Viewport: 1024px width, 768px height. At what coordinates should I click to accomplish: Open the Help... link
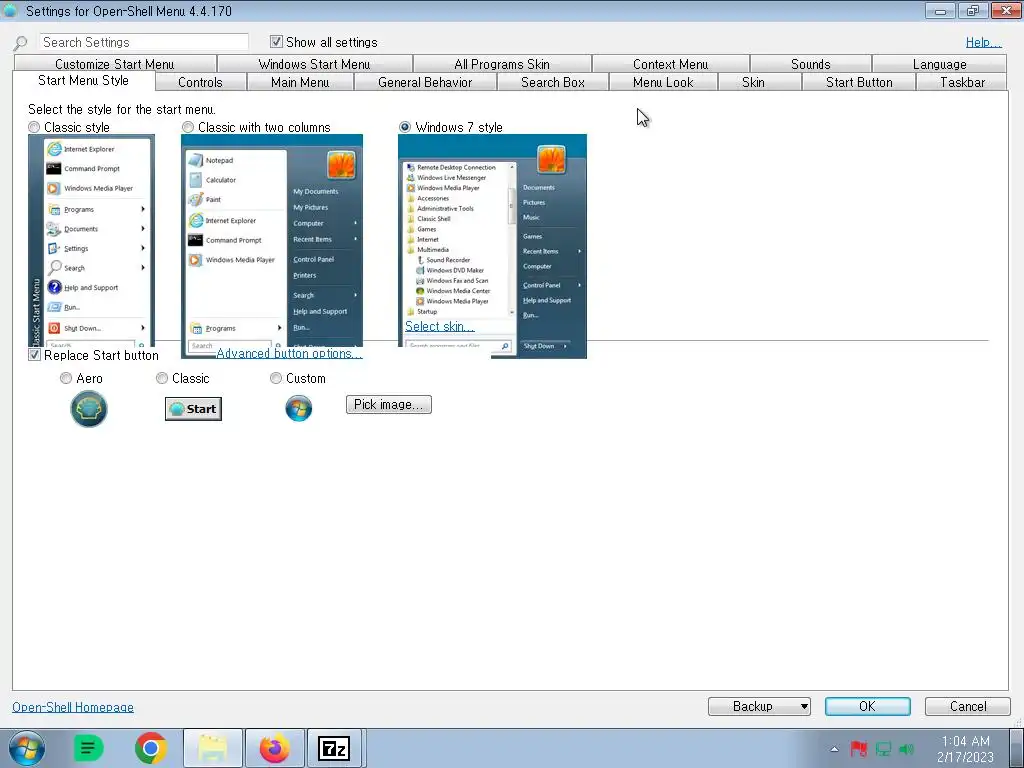click(x=983, y=42)
